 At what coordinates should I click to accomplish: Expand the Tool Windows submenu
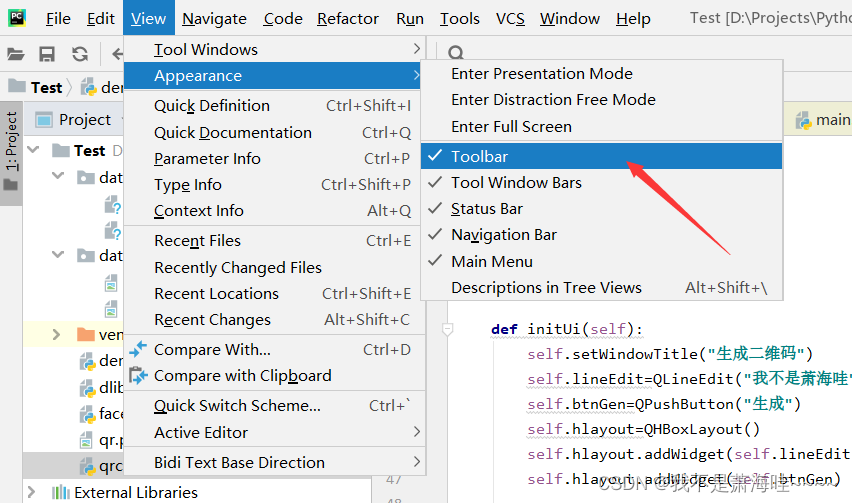(x=274, y=49)
